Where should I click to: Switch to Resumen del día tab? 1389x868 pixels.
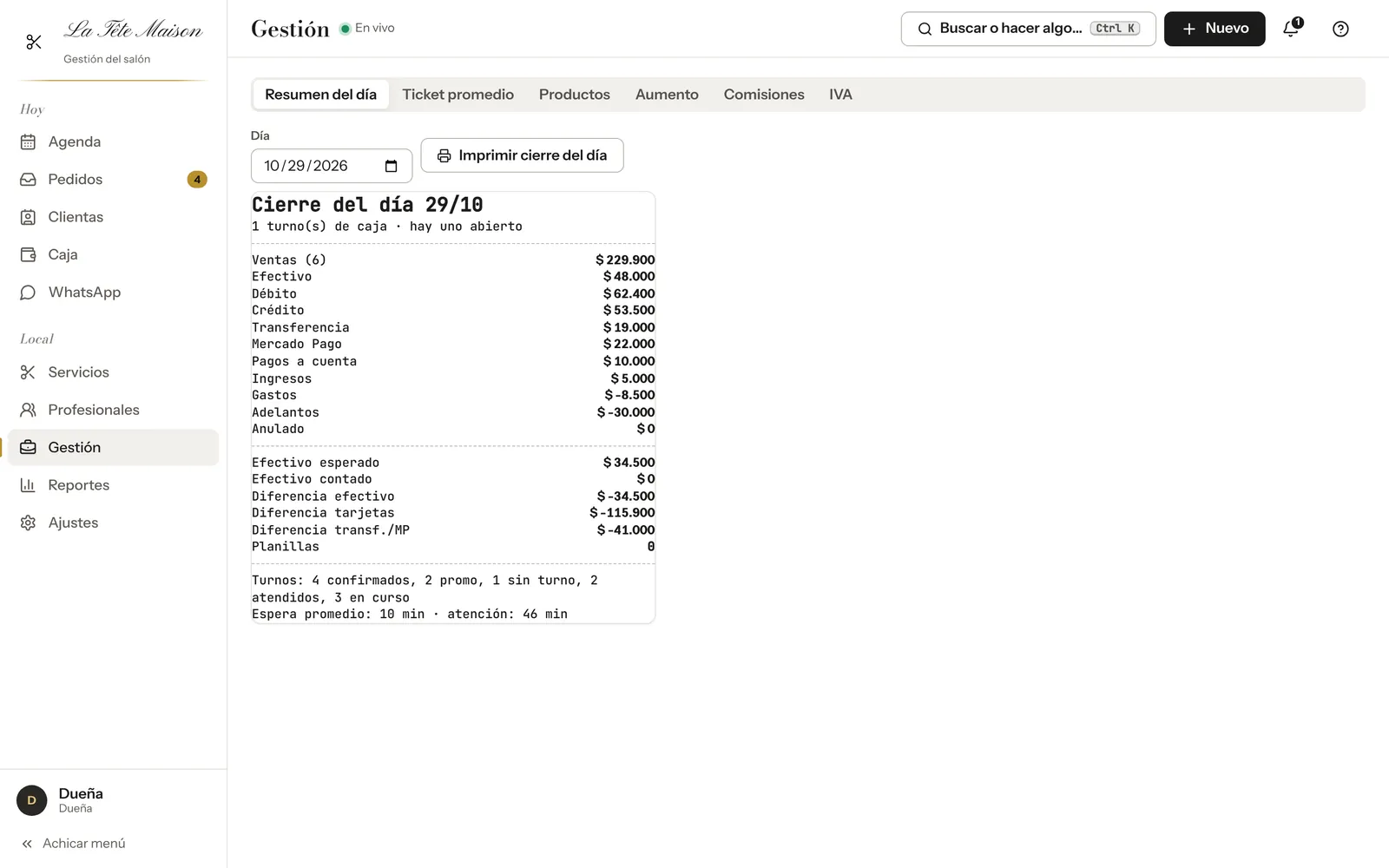pos(320,95)
